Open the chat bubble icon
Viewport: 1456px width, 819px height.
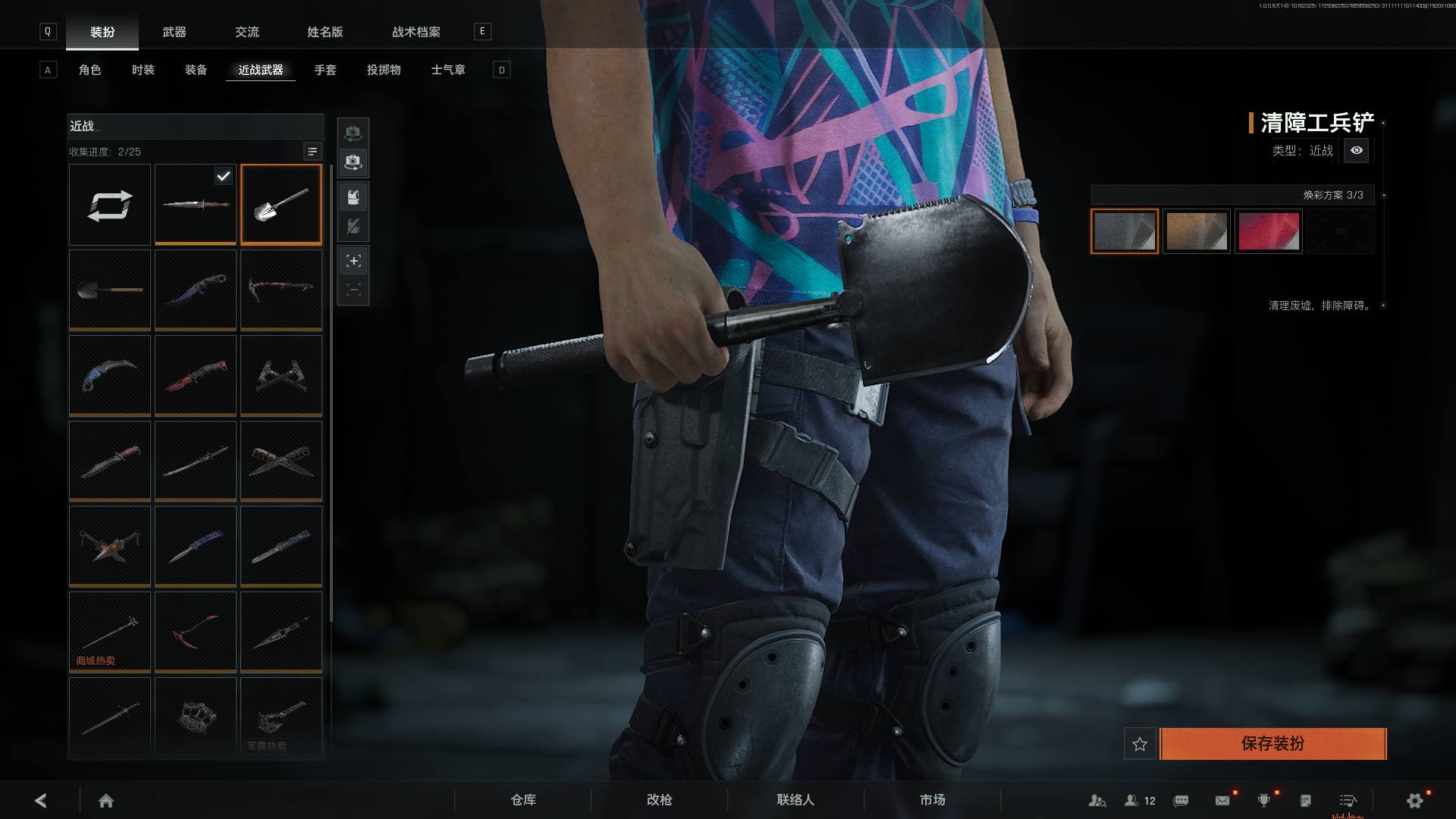(1181, 801)
